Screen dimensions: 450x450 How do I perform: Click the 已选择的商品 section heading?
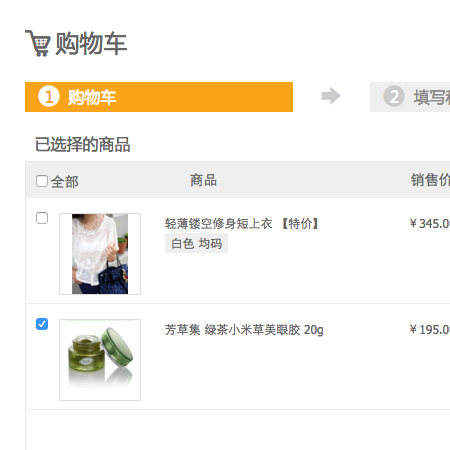click(x=83, y=145)
